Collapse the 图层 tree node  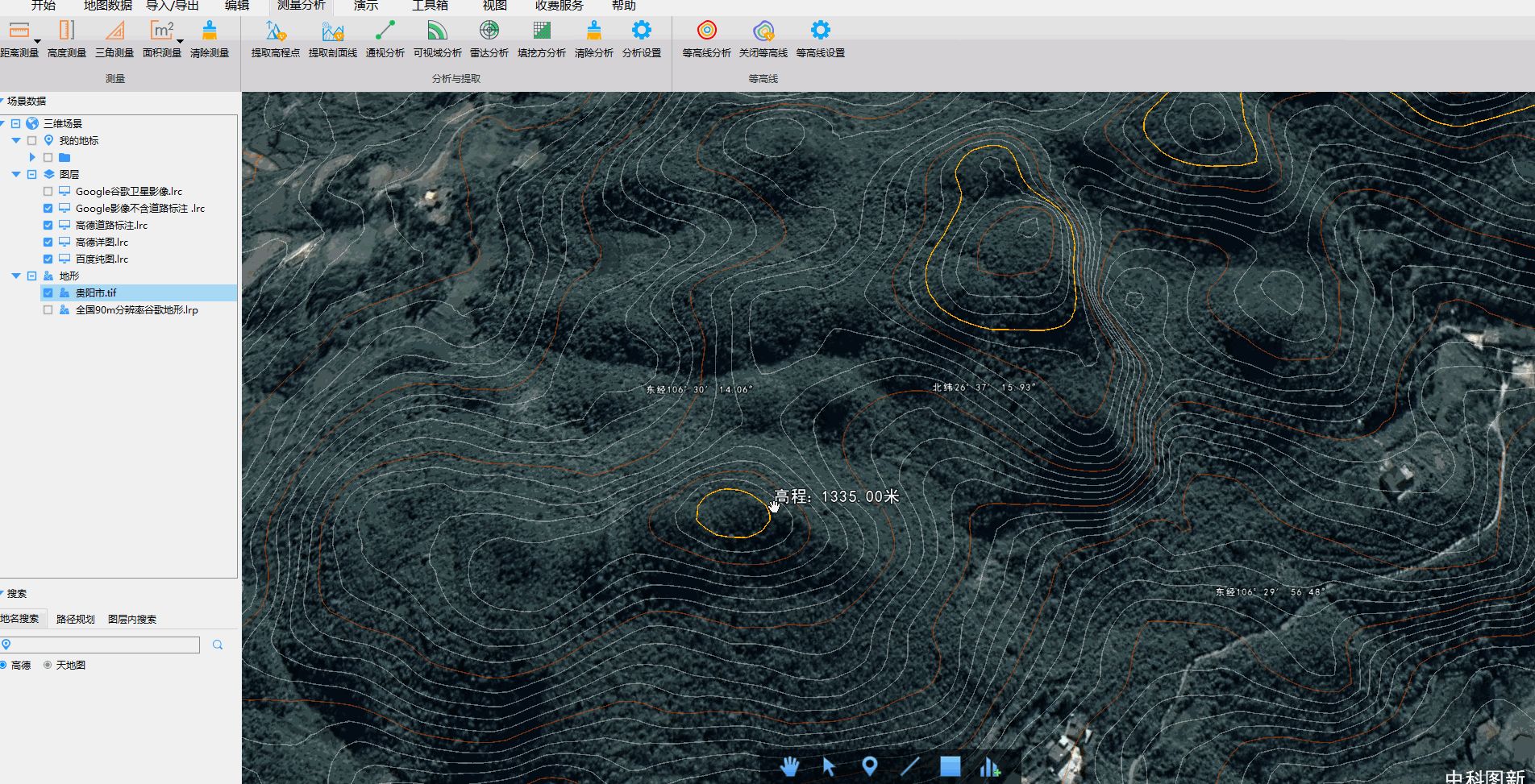tap(16, 174)
